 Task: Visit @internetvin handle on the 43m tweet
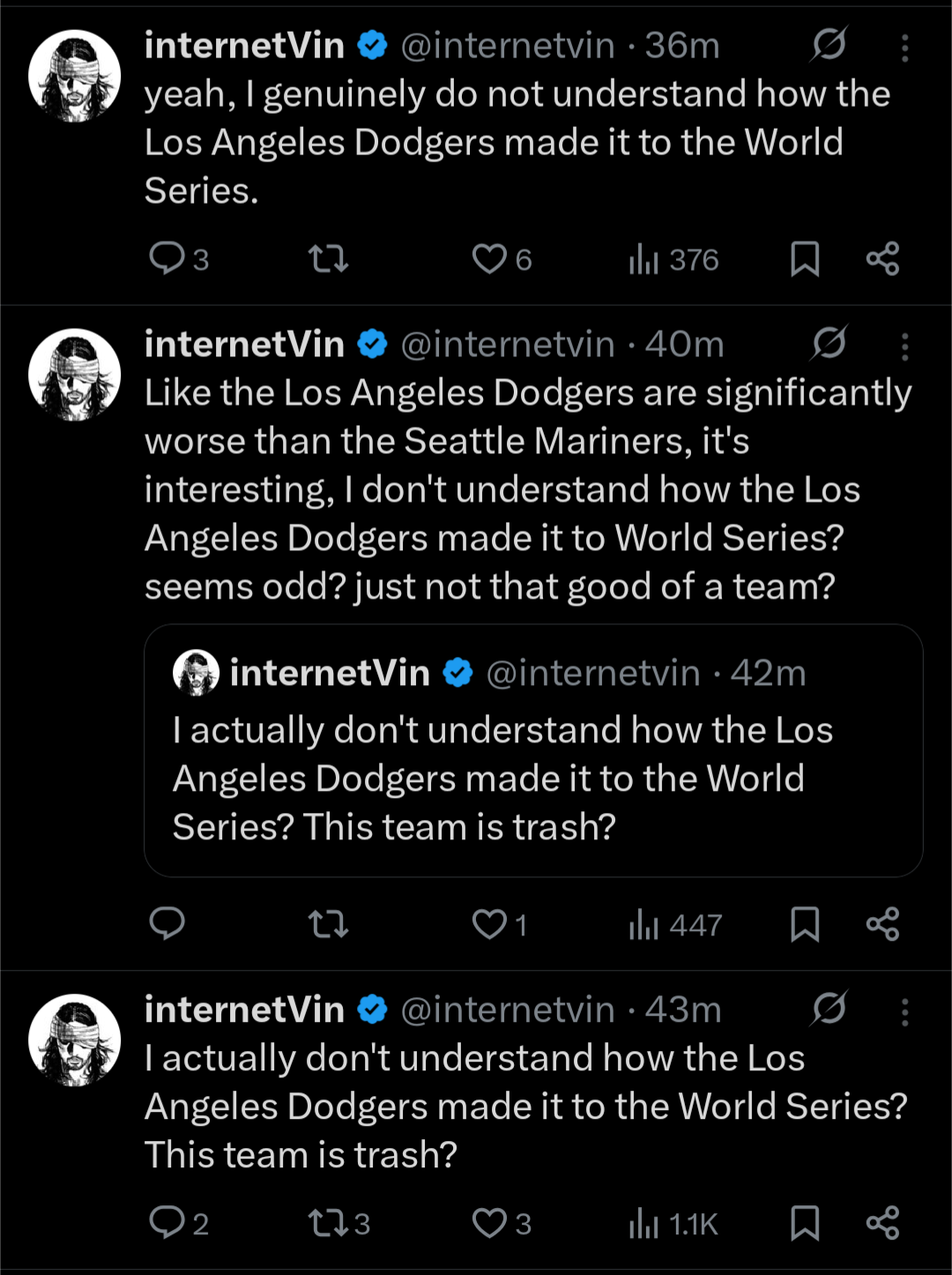click(x=508, y=1010)
